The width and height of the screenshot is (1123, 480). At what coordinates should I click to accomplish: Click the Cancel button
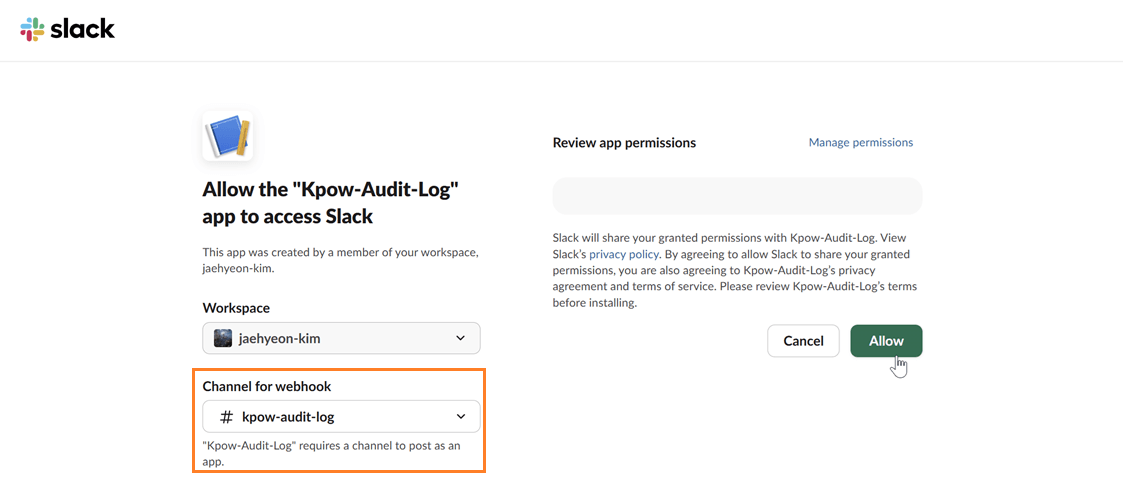(x=803, y=341)
